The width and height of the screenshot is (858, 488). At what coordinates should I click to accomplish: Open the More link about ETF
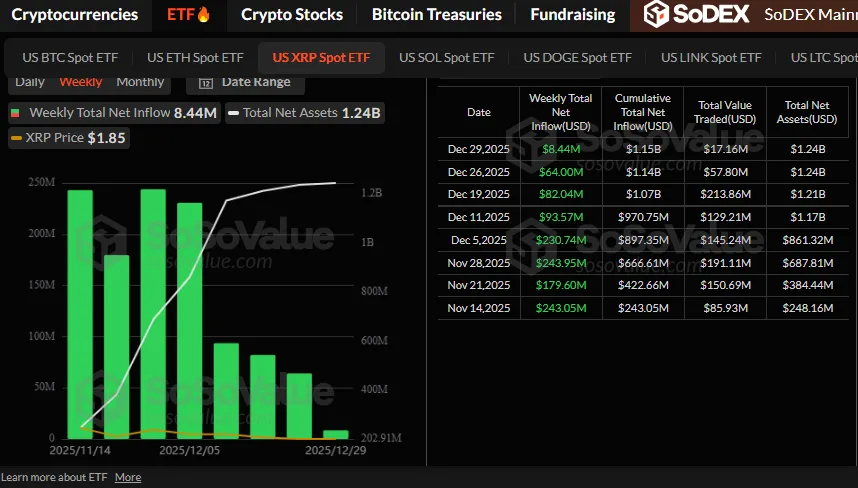128,477
